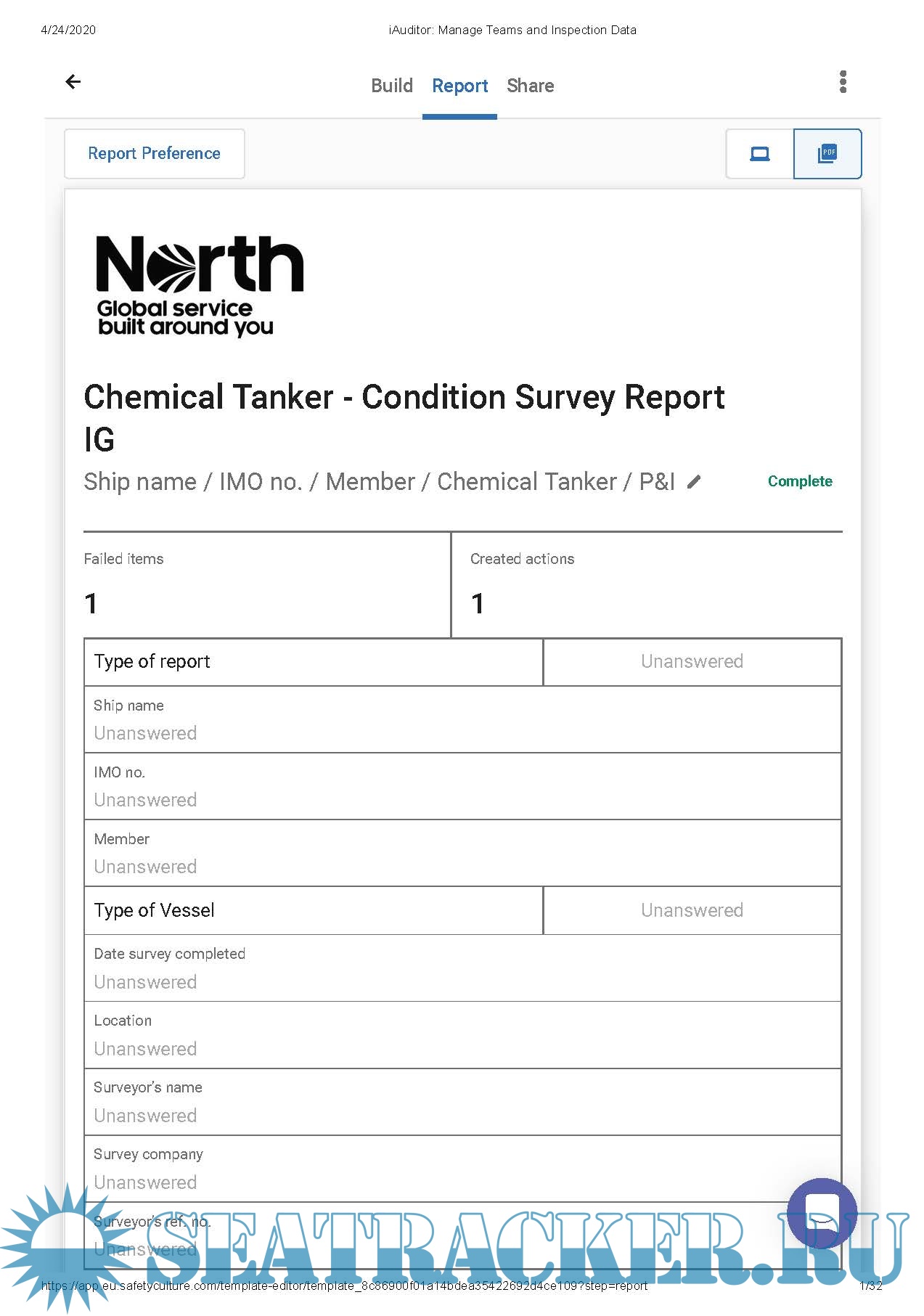
Task: Select Unanswered value for Type of Vessel
Action: tap(692, 910)
